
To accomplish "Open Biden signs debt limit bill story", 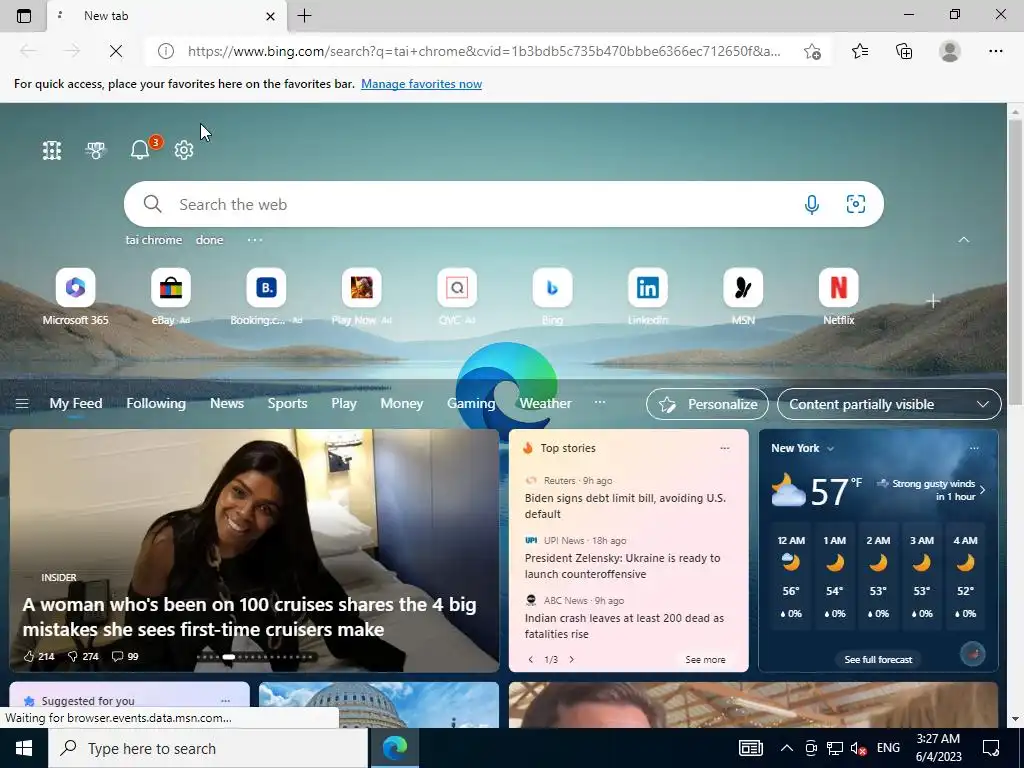I will [x=625, y=506].
